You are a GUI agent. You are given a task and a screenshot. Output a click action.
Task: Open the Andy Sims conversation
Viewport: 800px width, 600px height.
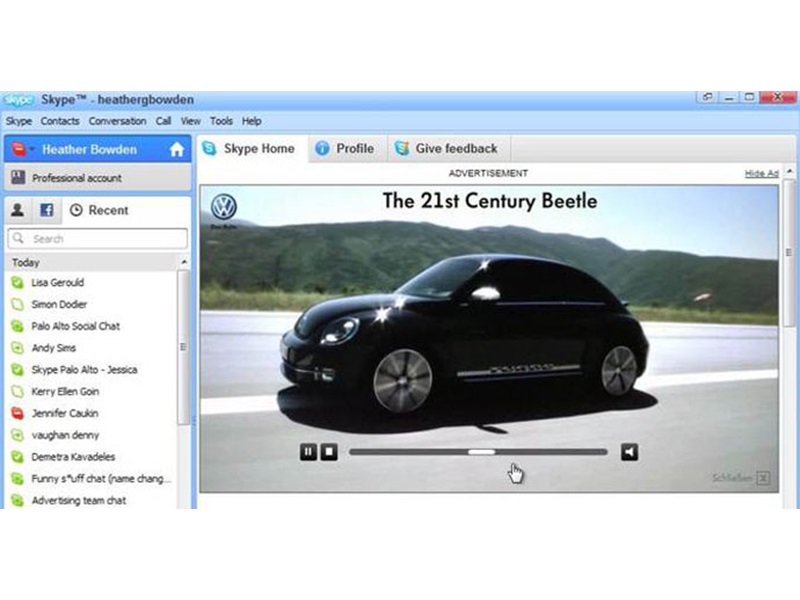(x=92, y=348)
